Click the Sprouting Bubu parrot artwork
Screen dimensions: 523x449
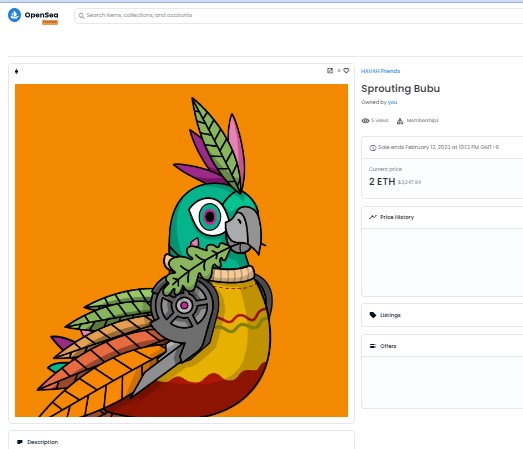pyautogui.click(x=181, y=250)
